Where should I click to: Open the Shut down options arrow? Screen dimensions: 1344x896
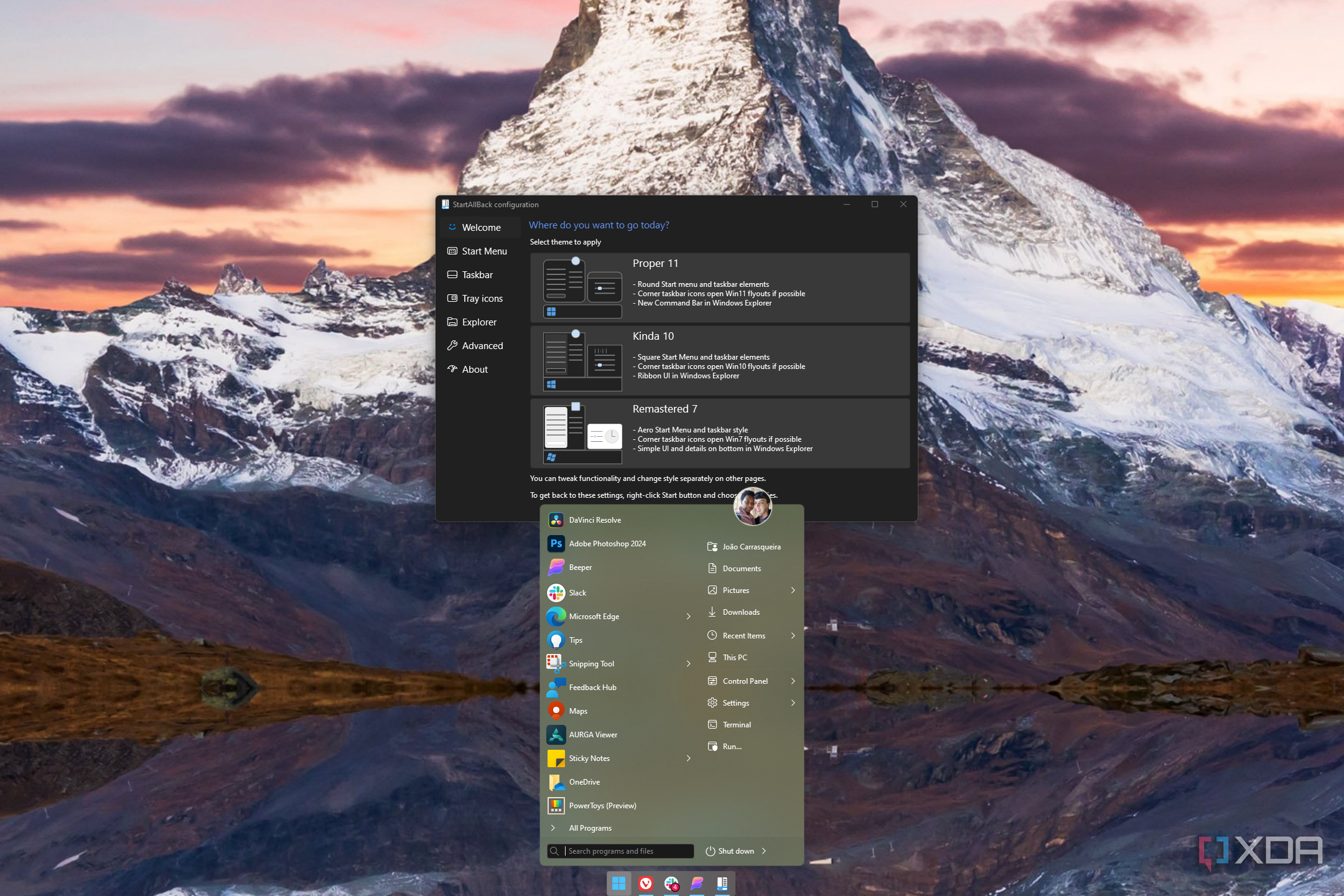(x=764, y=851)
